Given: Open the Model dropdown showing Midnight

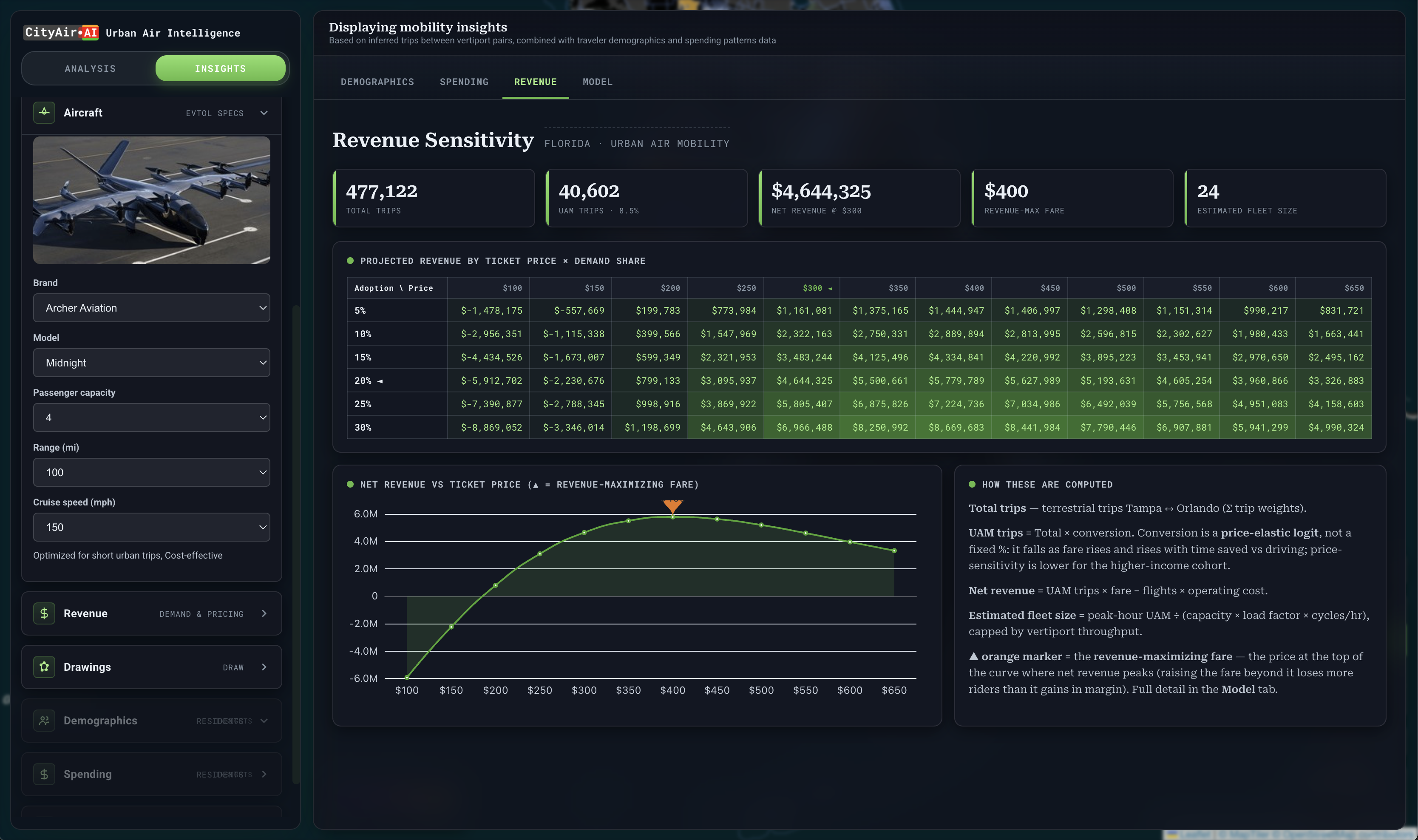Looking at the screenshot, I should pos(152,363).
